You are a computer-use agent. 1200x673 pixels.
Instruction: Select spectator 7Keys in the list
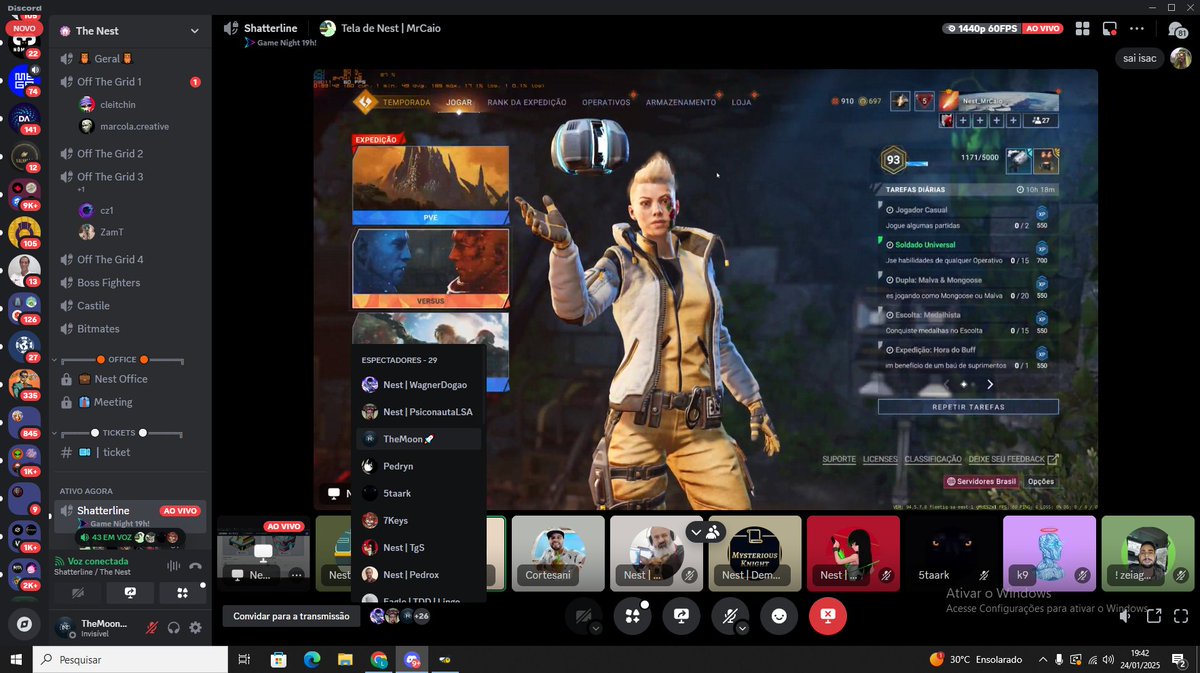coord(419,520)
